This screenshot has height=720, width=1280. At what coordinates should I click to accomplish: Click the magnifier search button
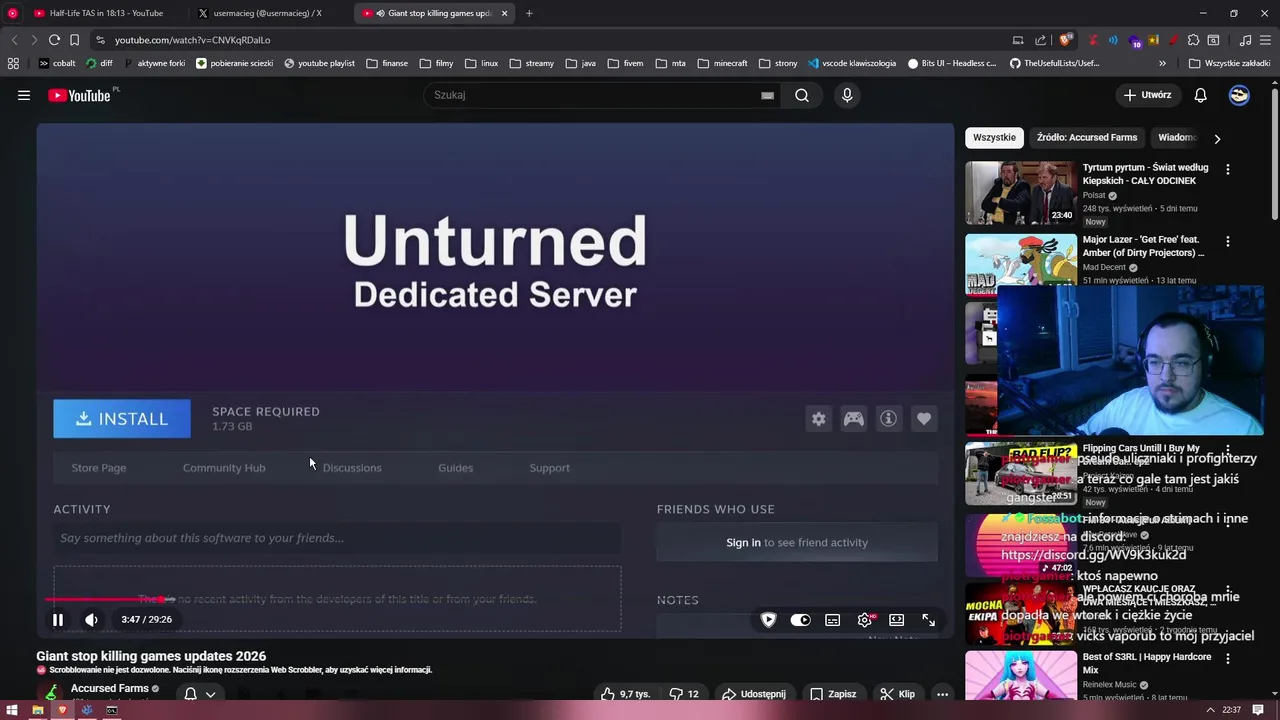click(x=802, y=95)
